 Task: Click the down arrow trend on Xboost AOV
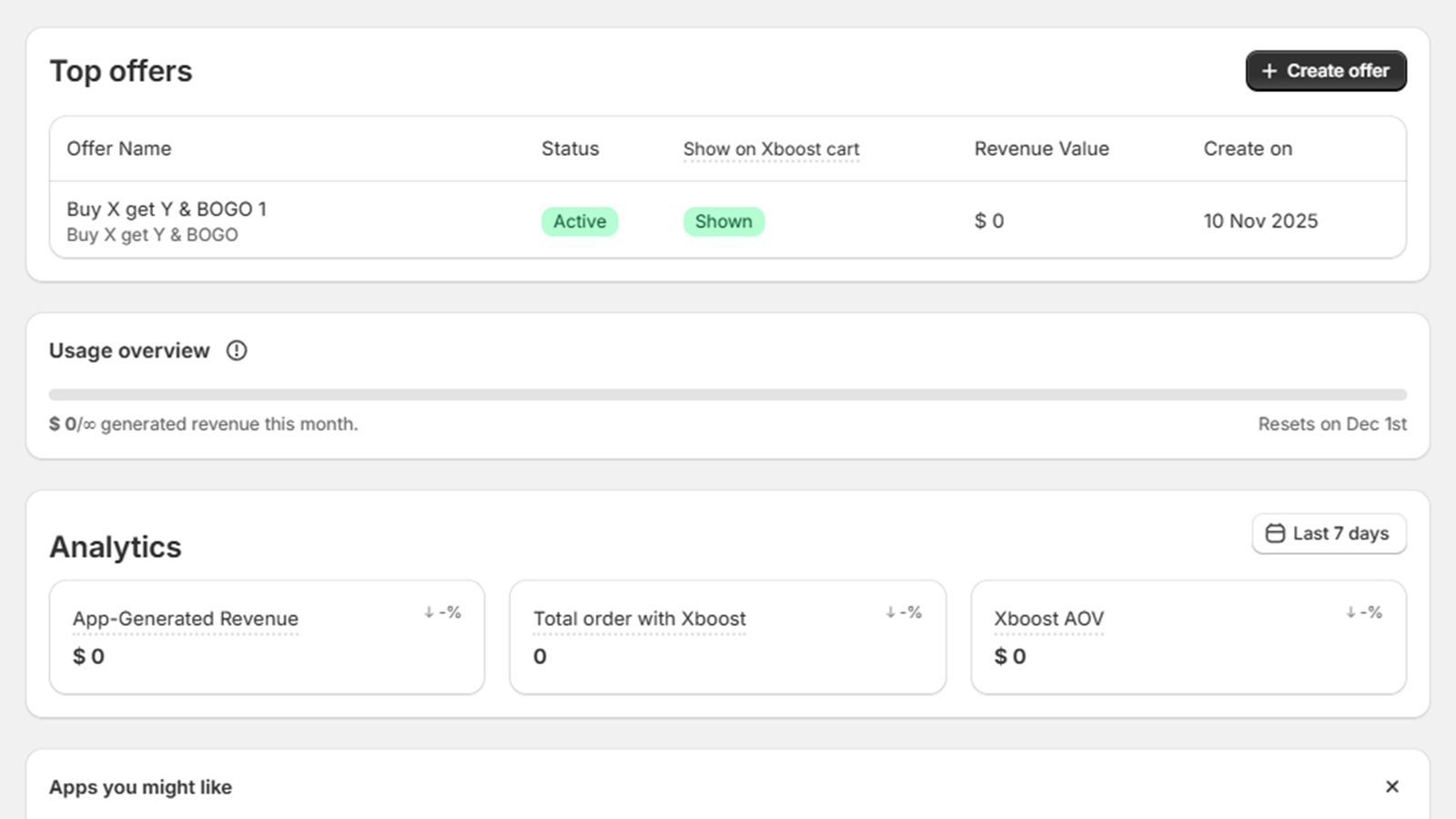pos(1351,612)
